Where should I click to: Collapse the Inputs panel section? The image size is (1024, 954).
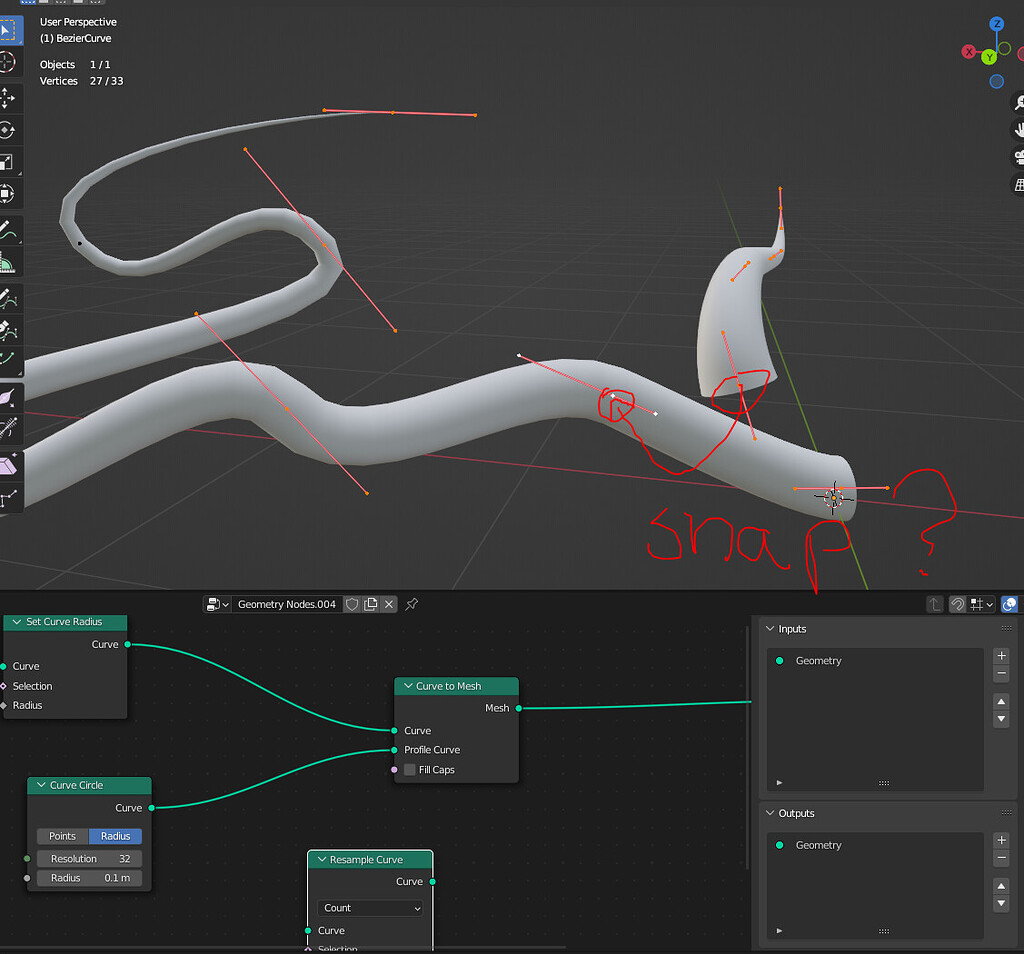click(770, 629)
